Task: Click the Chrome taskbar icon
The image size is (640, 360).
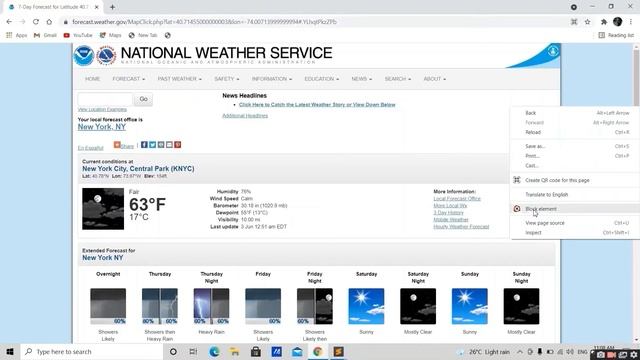Action: click(318, 352)
